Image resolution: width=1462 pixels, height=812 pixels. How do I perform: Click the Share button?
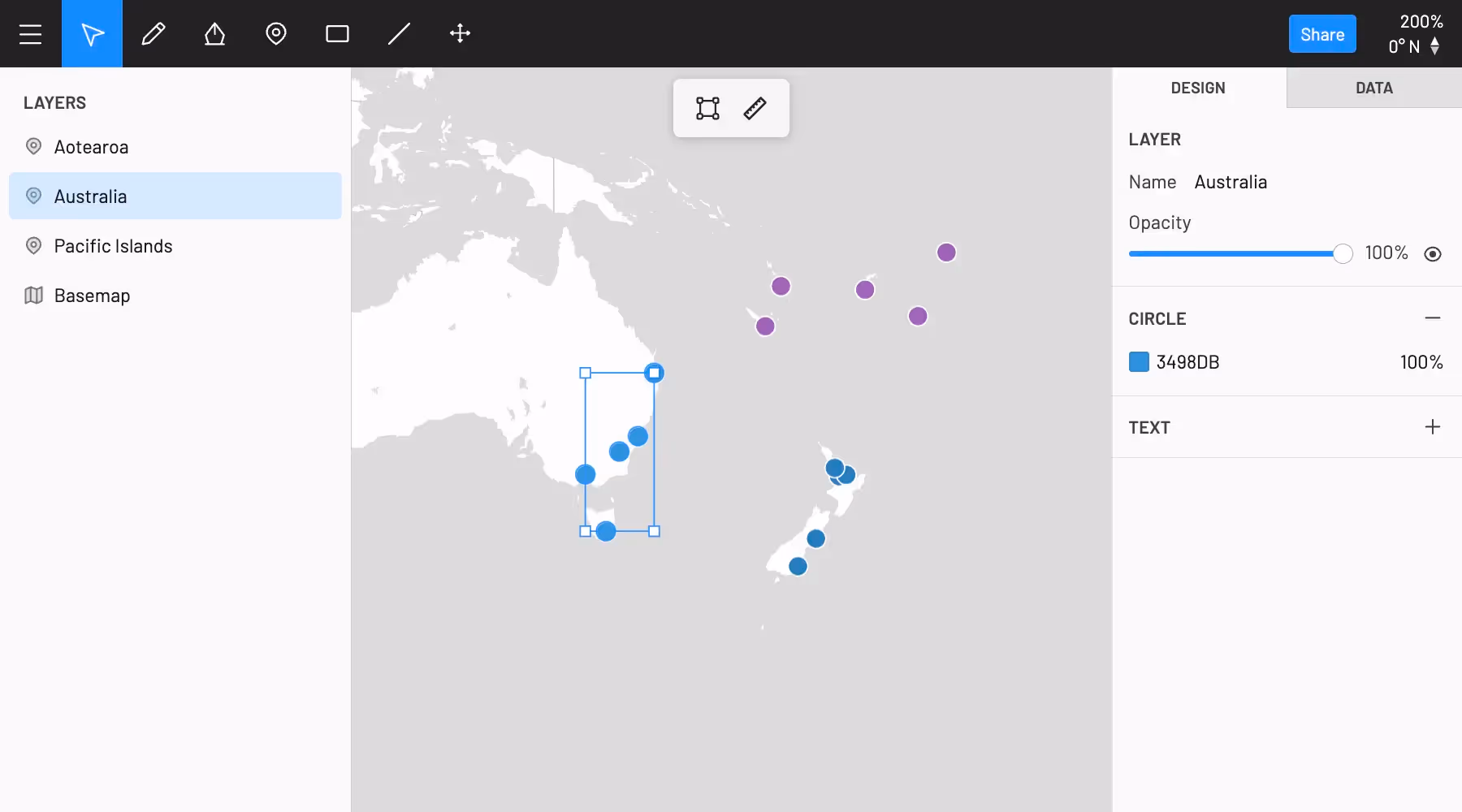[1321, 34]
